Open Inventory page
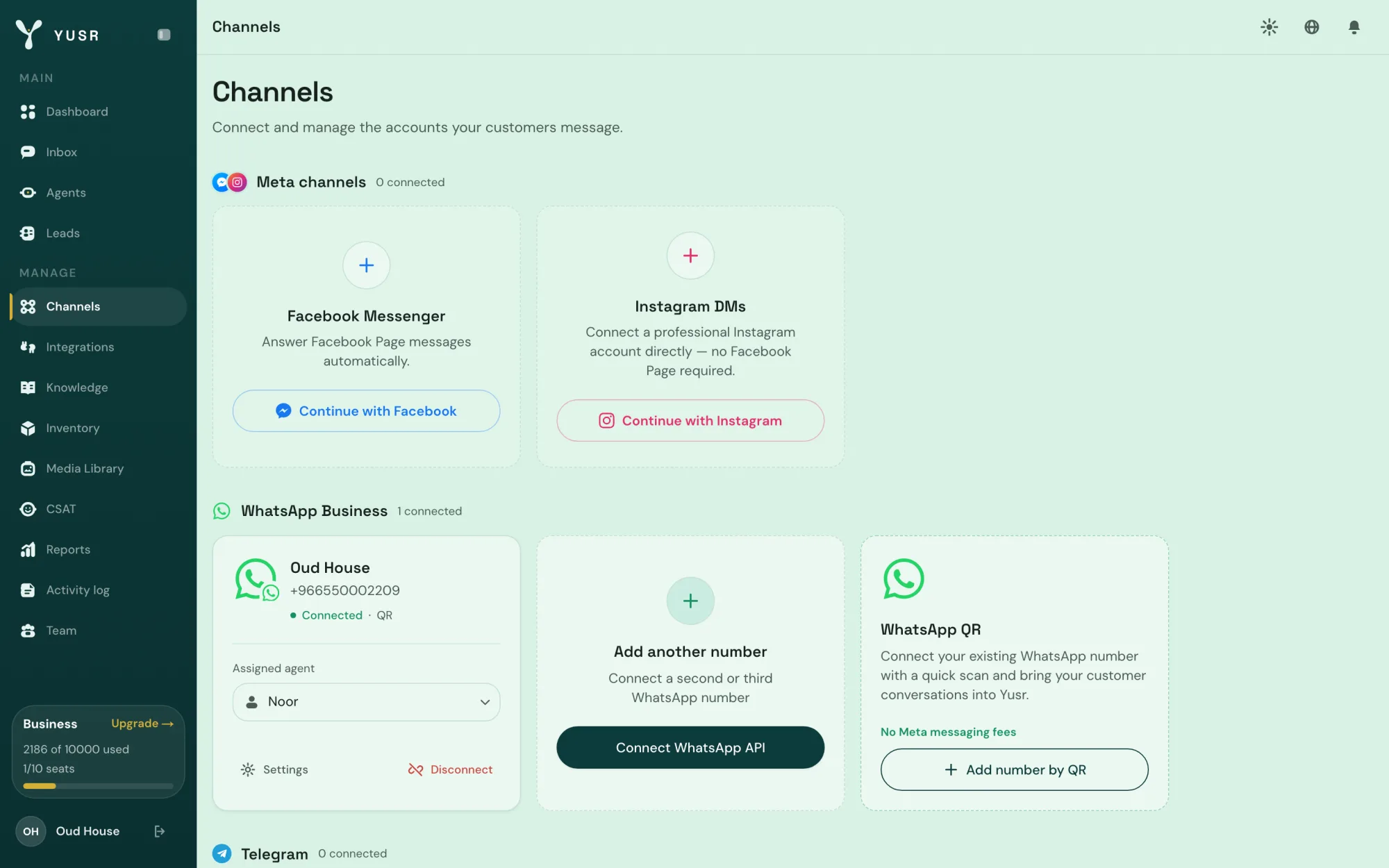1389x868 pixels. click(x=98, y=428)
